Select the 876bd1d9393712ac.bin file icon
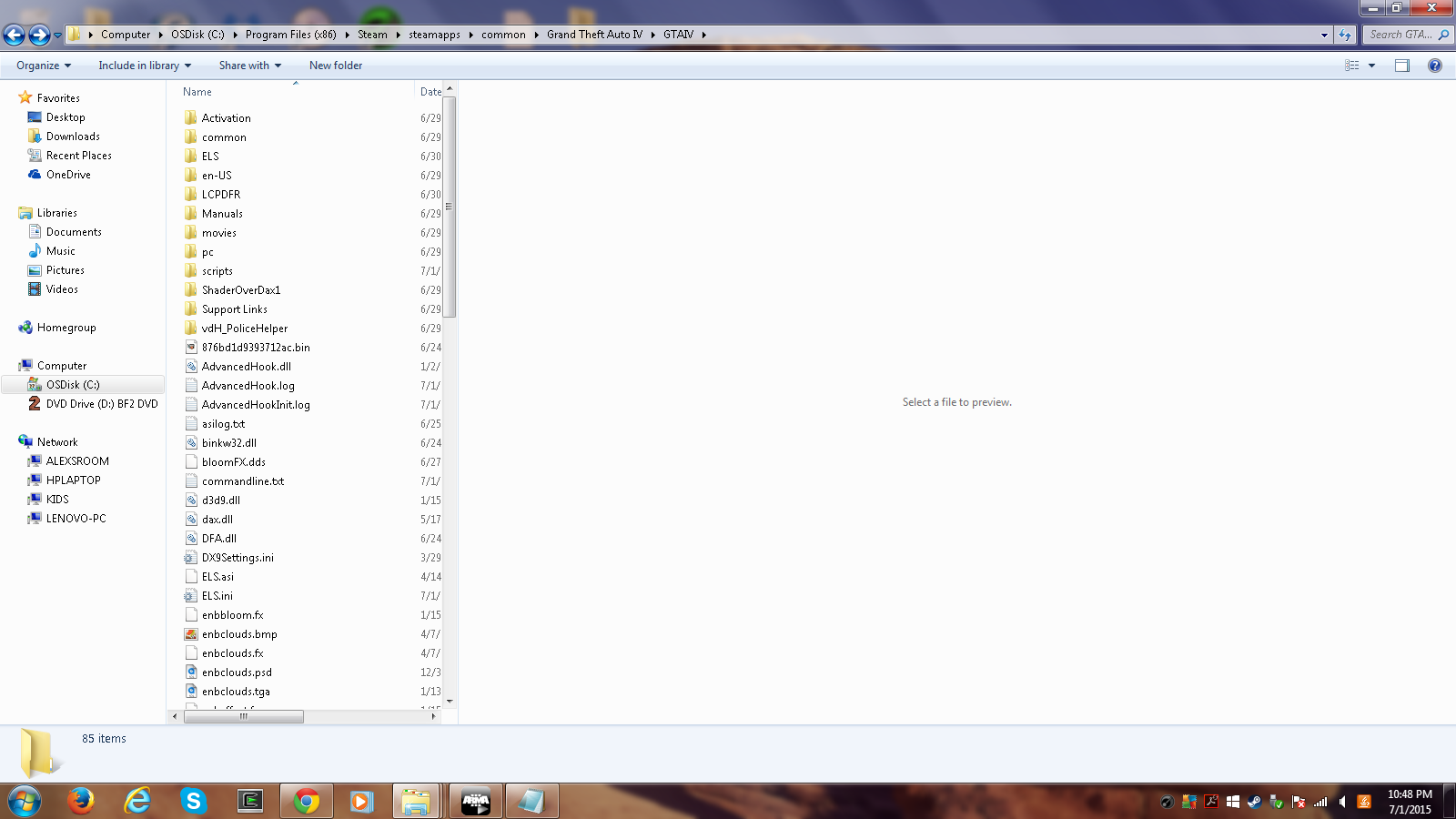This screenshot has width=1456, height=819. 191,347
